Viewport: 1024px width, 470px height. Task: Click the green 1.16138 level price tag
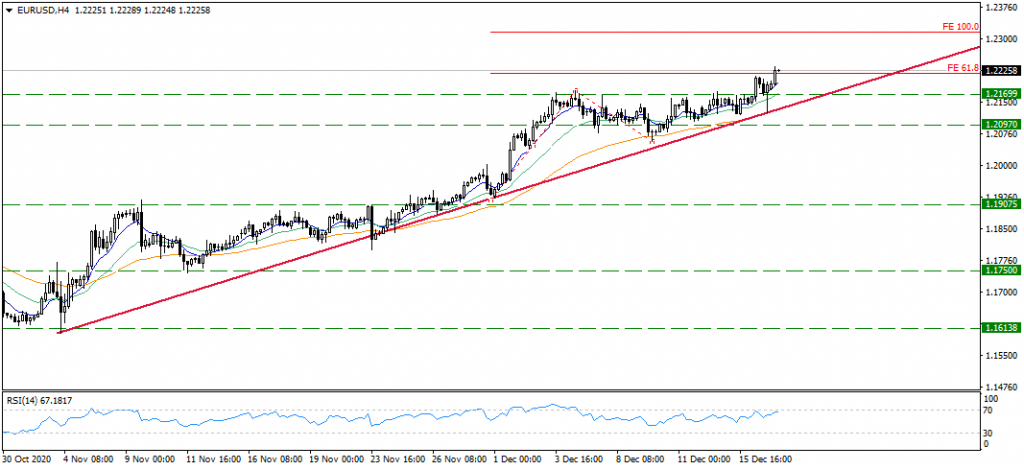[x=1001, y=327]
